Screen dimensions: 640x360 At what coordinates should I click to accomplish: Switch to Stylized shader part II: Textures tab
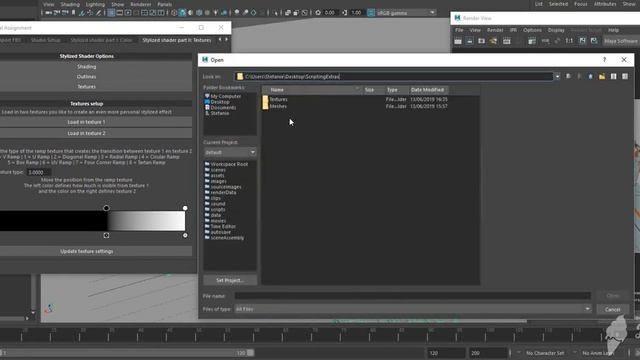click(x=176, y=40)
